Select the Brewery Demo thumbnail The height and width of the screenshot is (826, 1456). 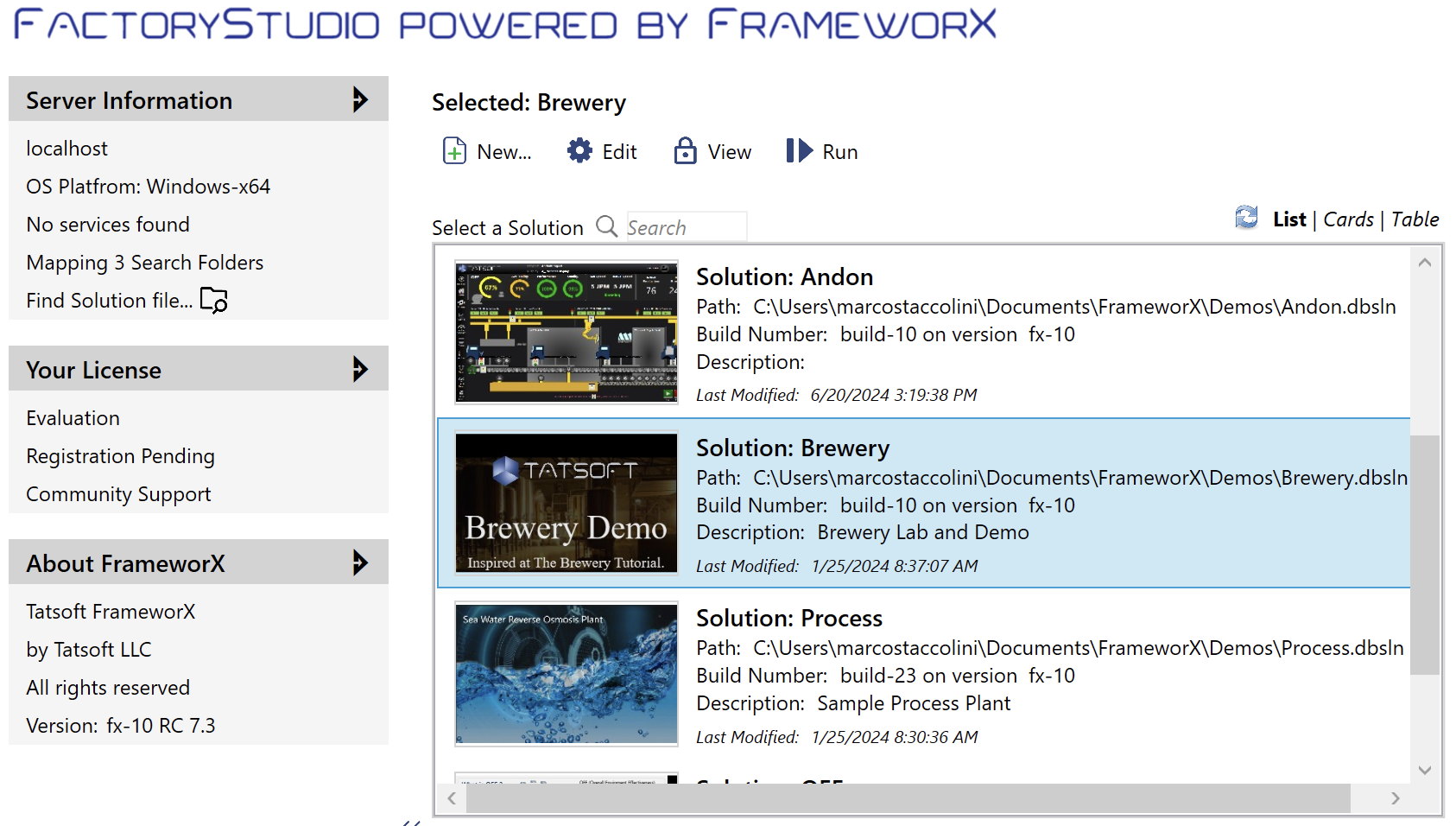click(x=567, y=503)
